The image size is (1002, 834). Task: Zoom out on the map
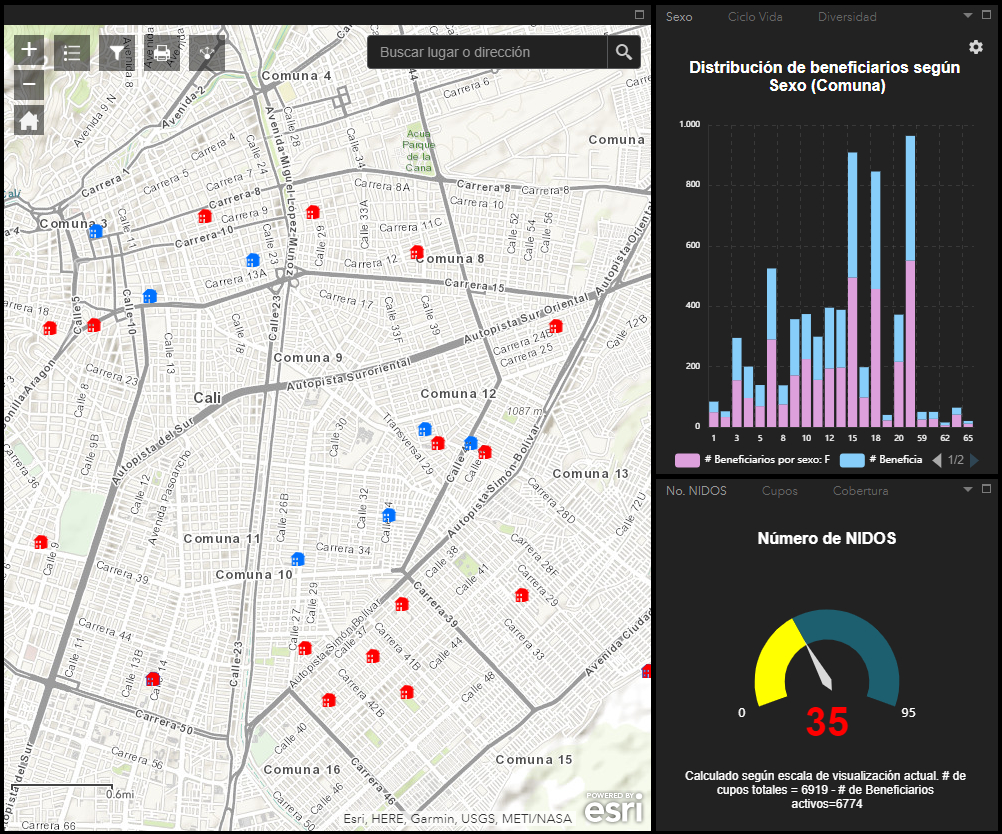click(x=29, y=84)
